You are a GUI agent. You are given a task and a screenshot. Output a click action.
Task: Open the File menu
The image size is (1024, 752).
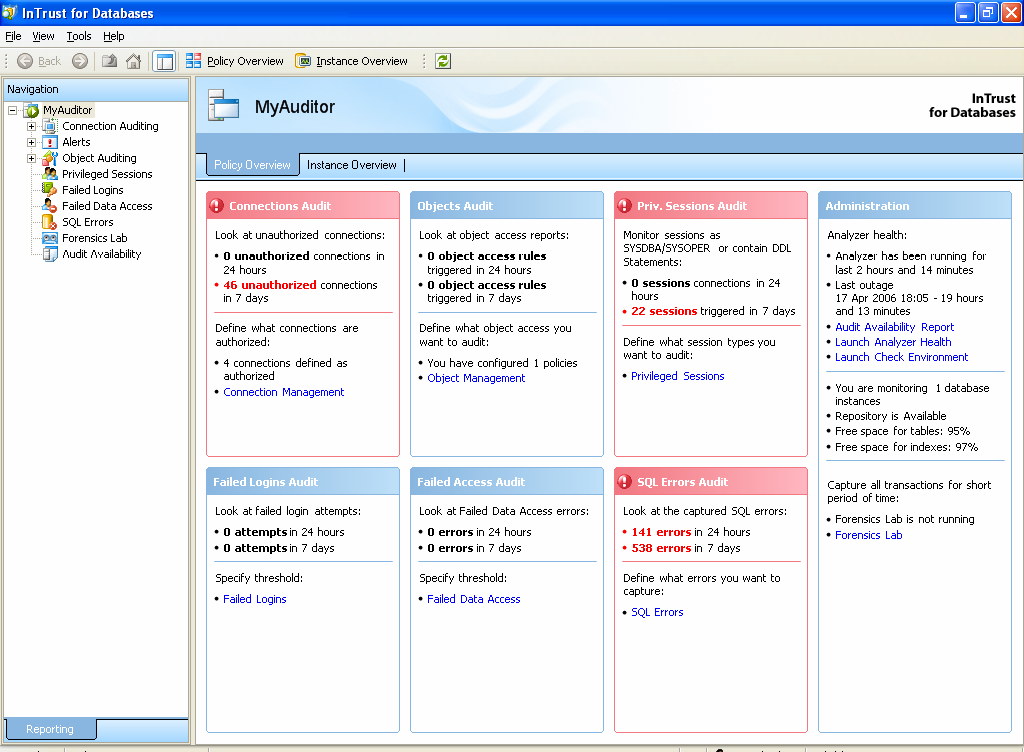[x=13, y=37]
